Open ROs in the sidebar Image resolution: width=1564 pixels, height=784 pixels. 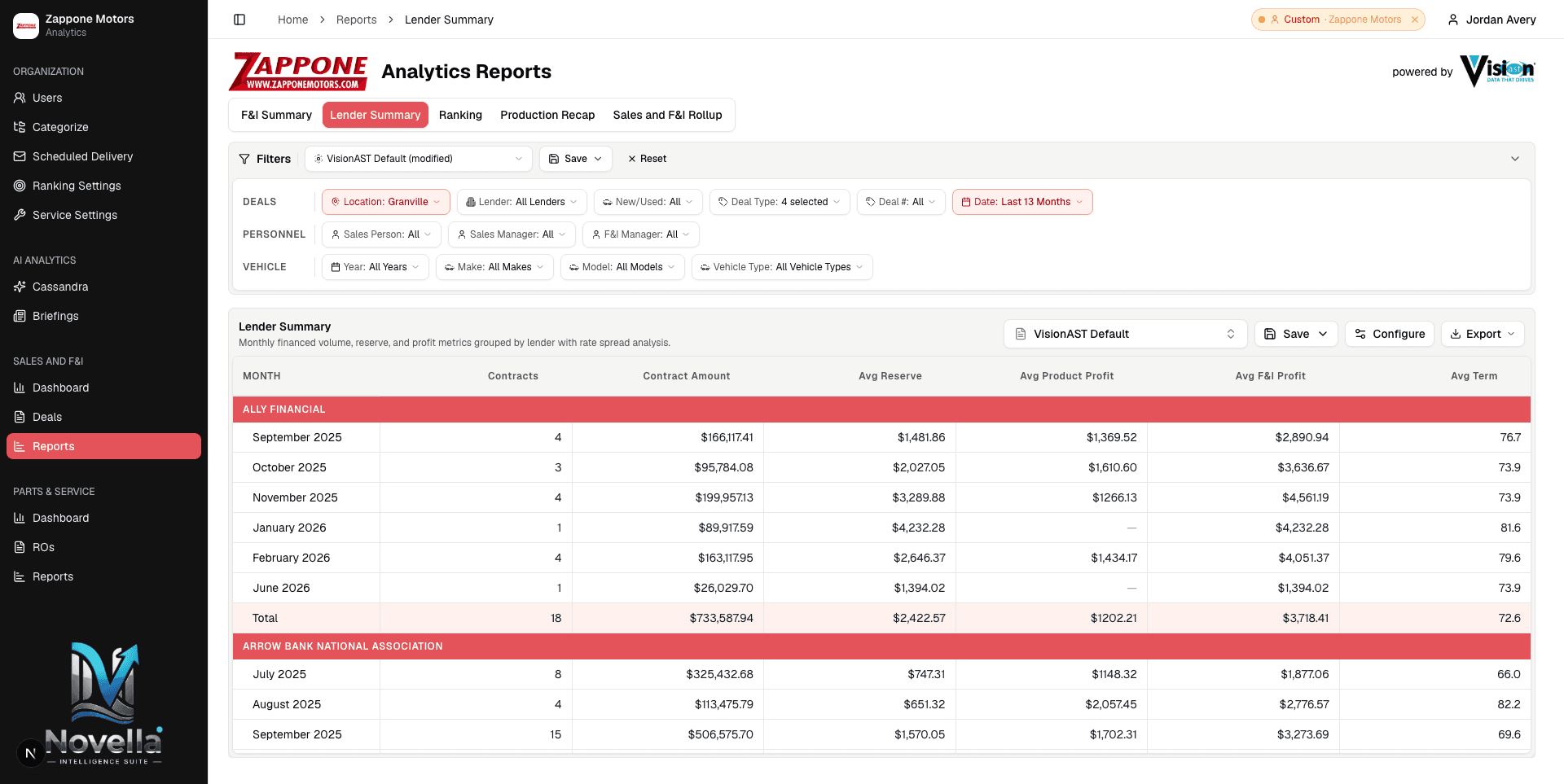pyautogui.click(x=103, y=547)
